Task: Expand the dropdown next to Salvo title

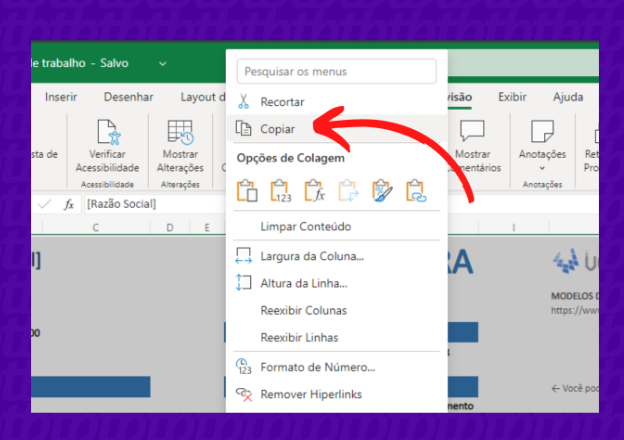Action: (x=163, y=63)
